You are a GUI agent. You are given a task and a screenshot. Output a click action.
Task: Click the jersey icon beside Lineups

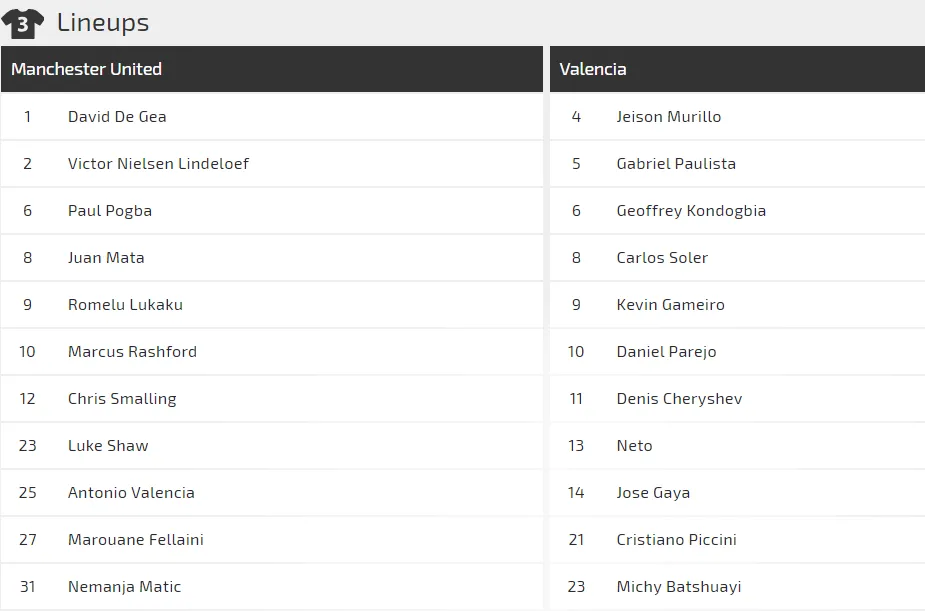22,22
